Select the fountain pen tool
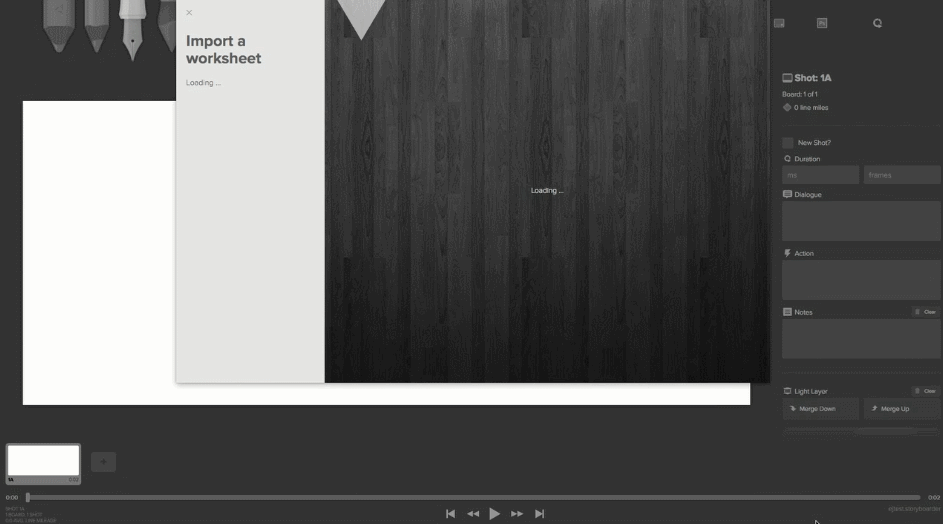943x524 pixels. (132, 25)
